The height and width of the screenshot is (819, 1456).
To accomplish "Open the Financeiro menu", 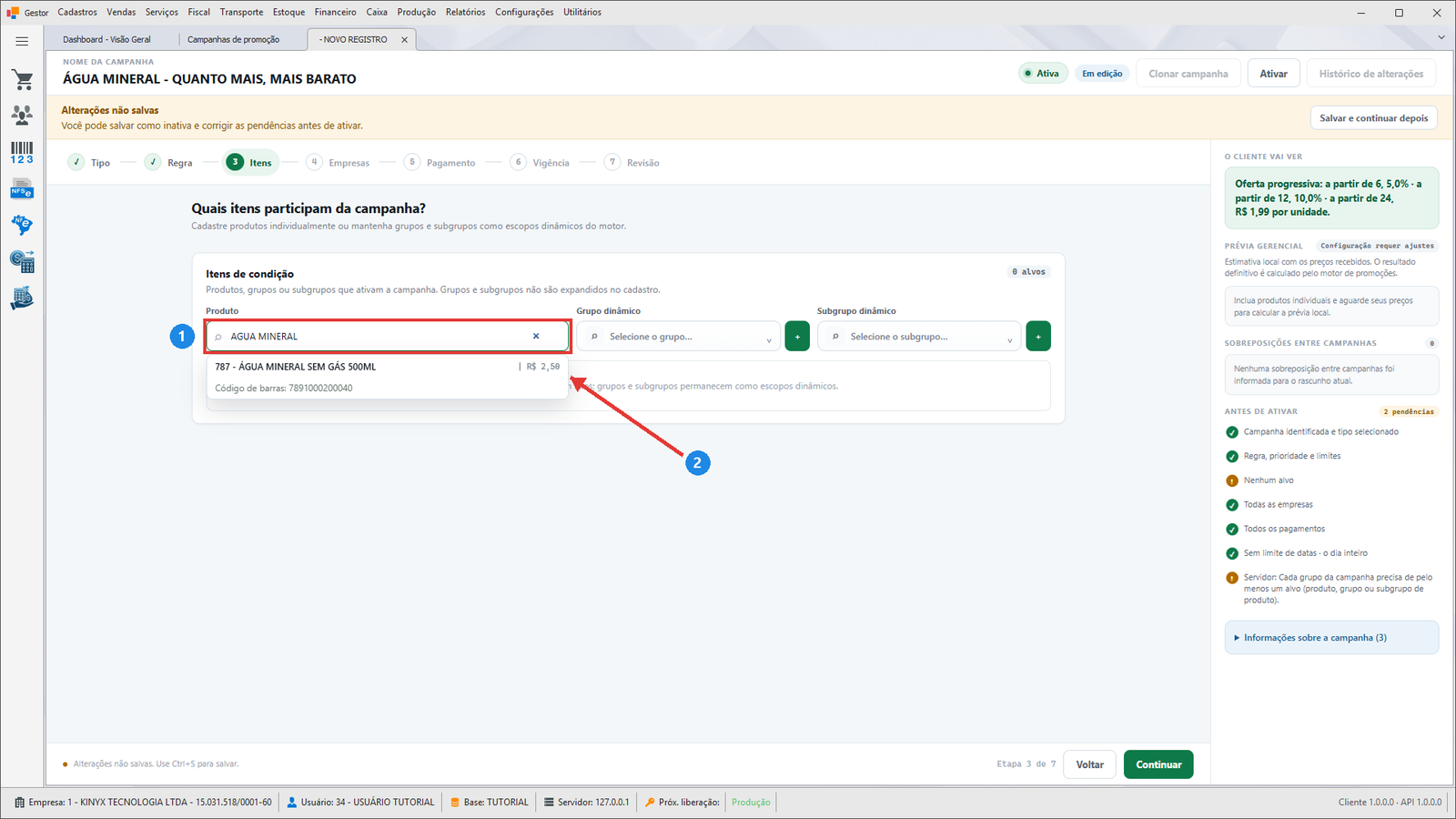I will 336,12.
